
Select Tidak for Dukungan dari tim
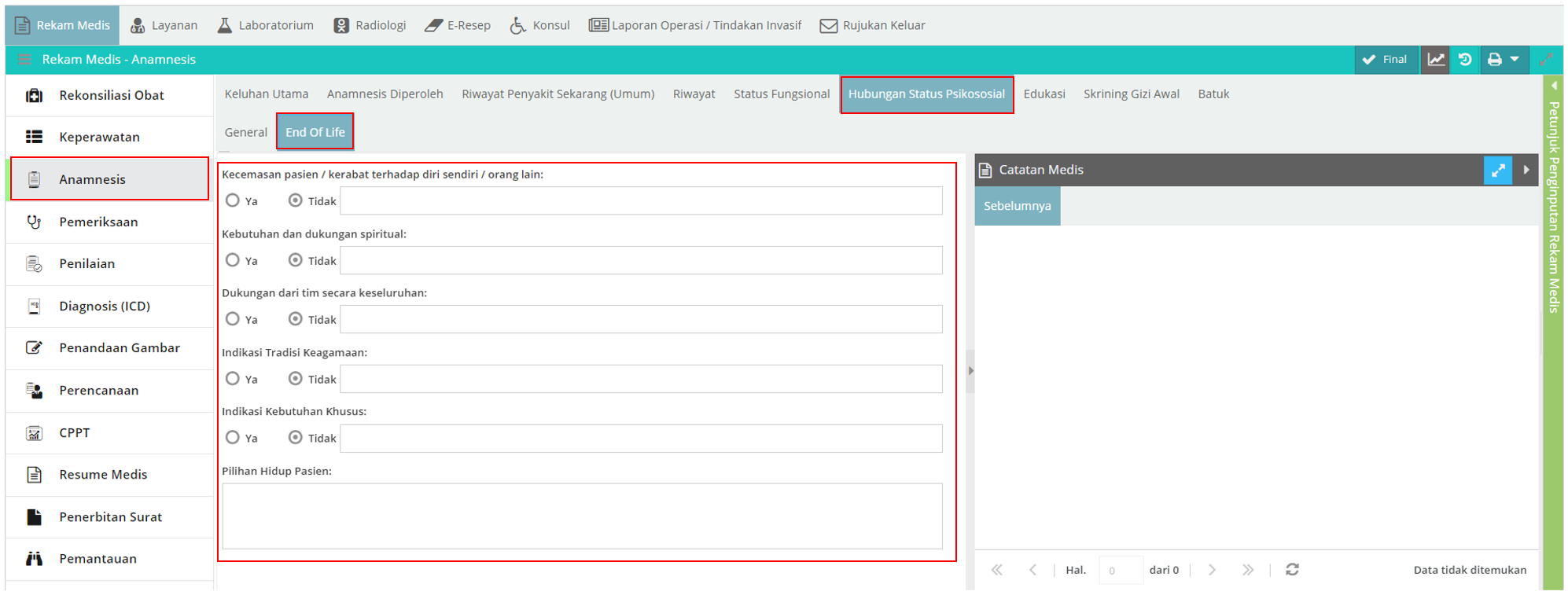tap(296, 319)
